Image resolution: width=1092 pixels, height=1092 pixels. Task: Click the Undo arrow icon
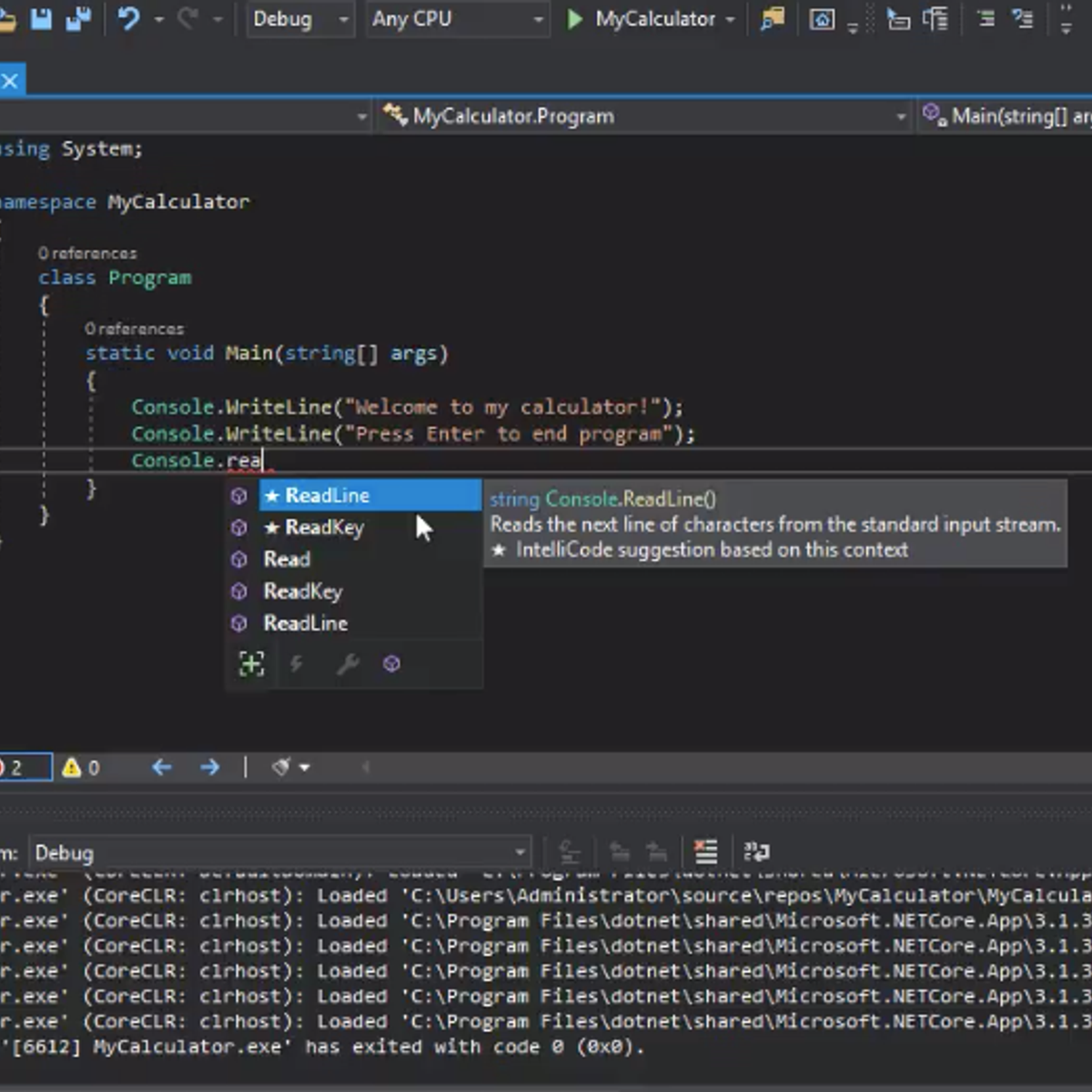point(128,19)
